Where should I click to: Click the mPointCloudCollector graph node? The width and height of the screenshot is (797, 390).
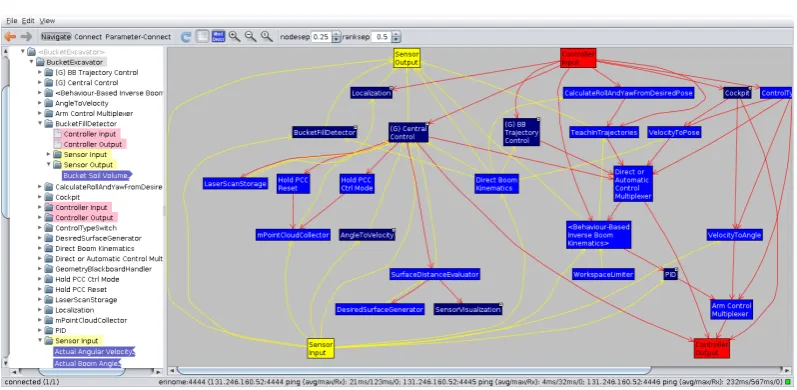point(293,235)
